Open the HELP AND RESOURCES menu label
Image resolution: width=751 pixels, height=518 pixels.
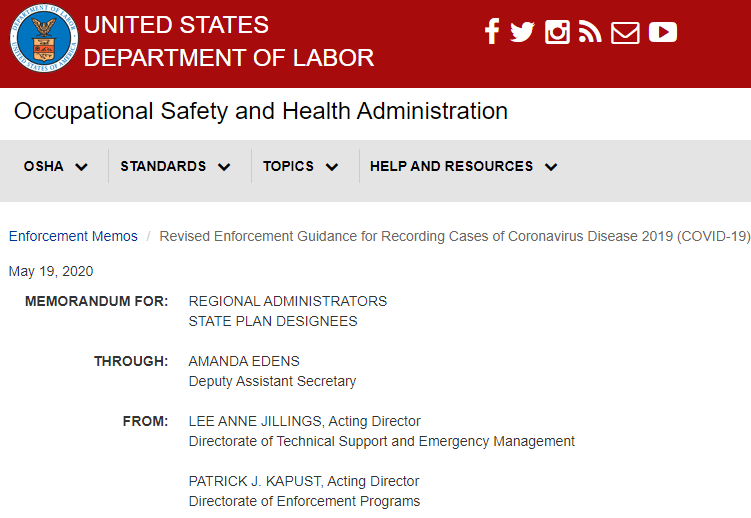[x=451, y=166]
